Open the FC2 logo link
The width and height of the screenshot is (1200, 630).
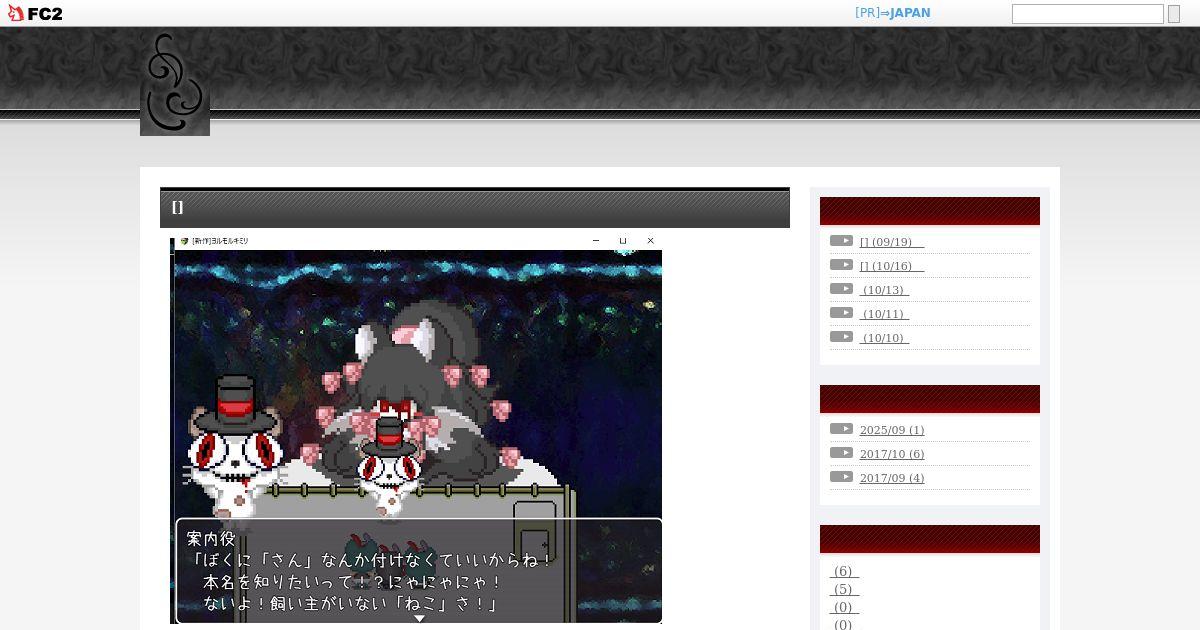click(35, 13)
